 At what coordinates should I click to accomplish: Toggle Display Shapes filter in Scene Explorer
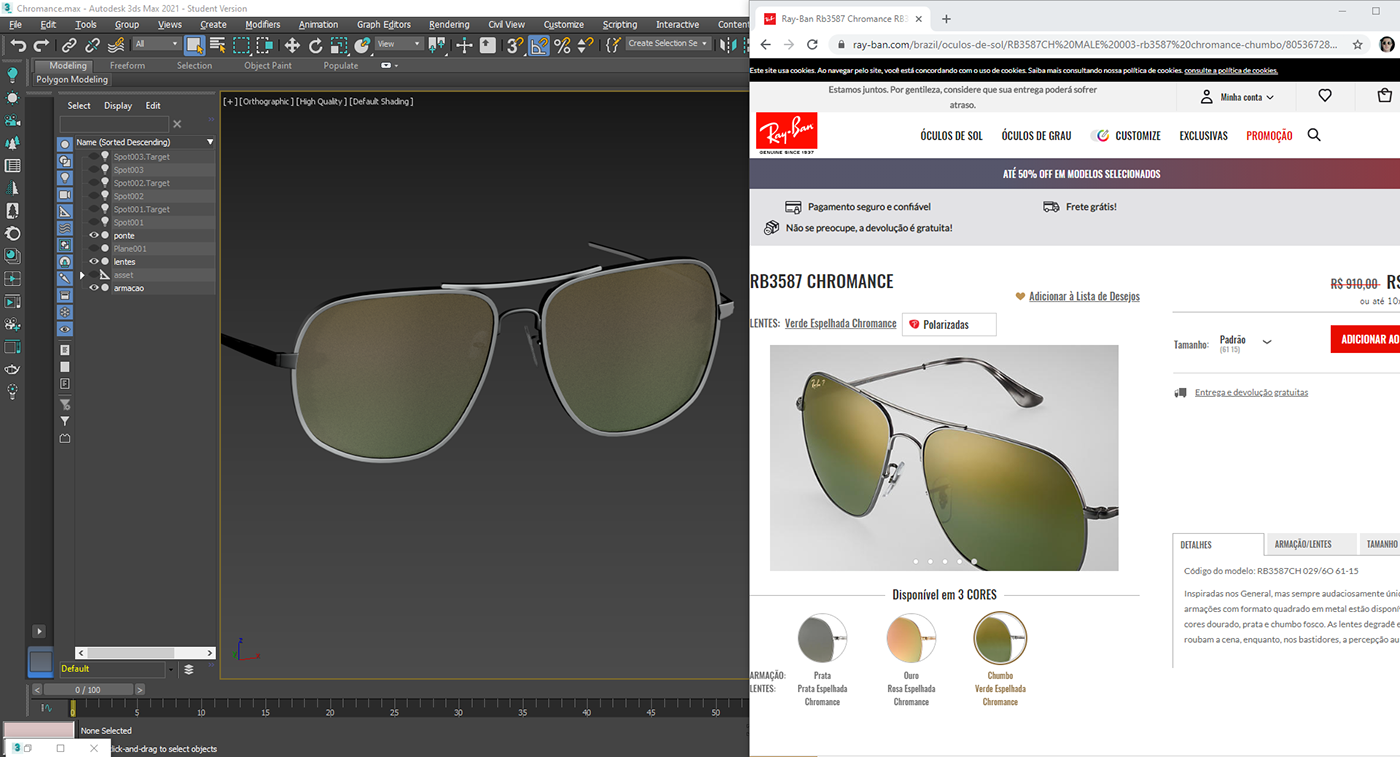click(x=65, y=161)
